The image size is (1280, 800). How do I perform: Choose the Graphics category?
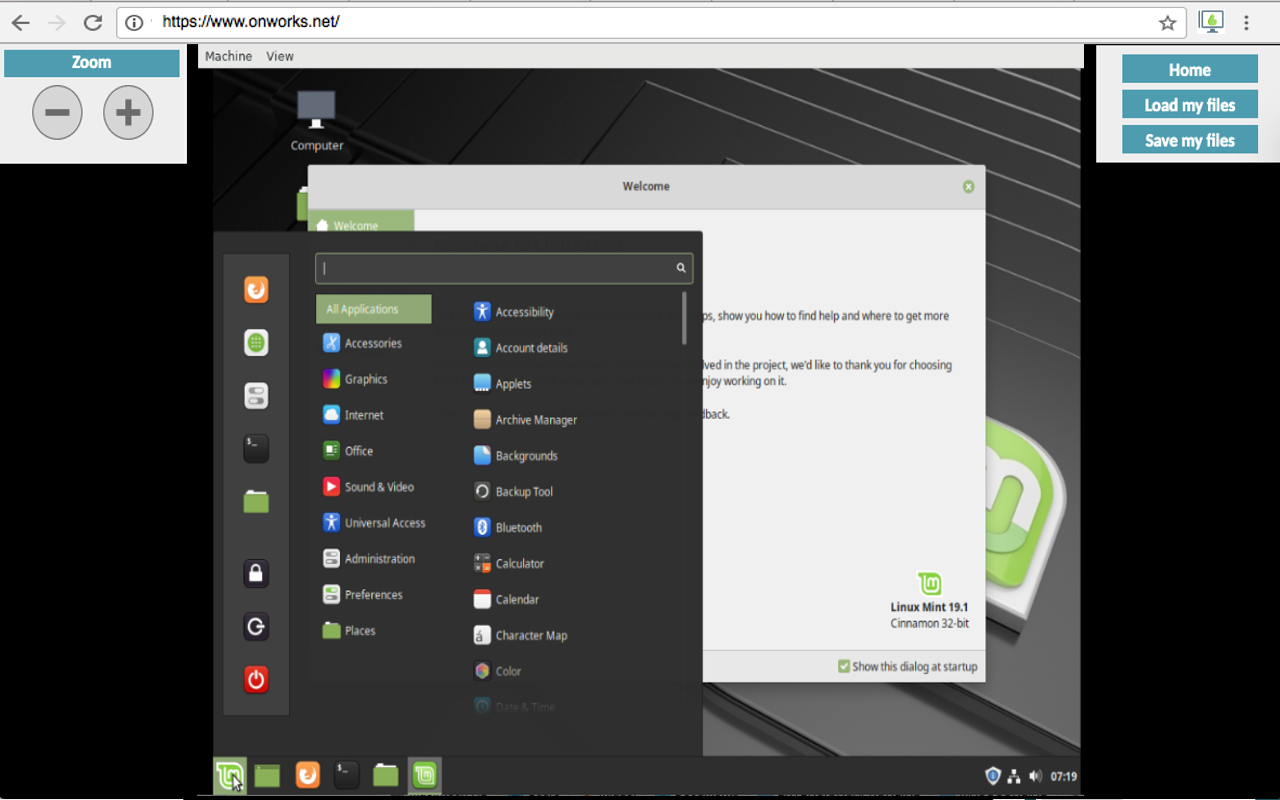(355, 379)
